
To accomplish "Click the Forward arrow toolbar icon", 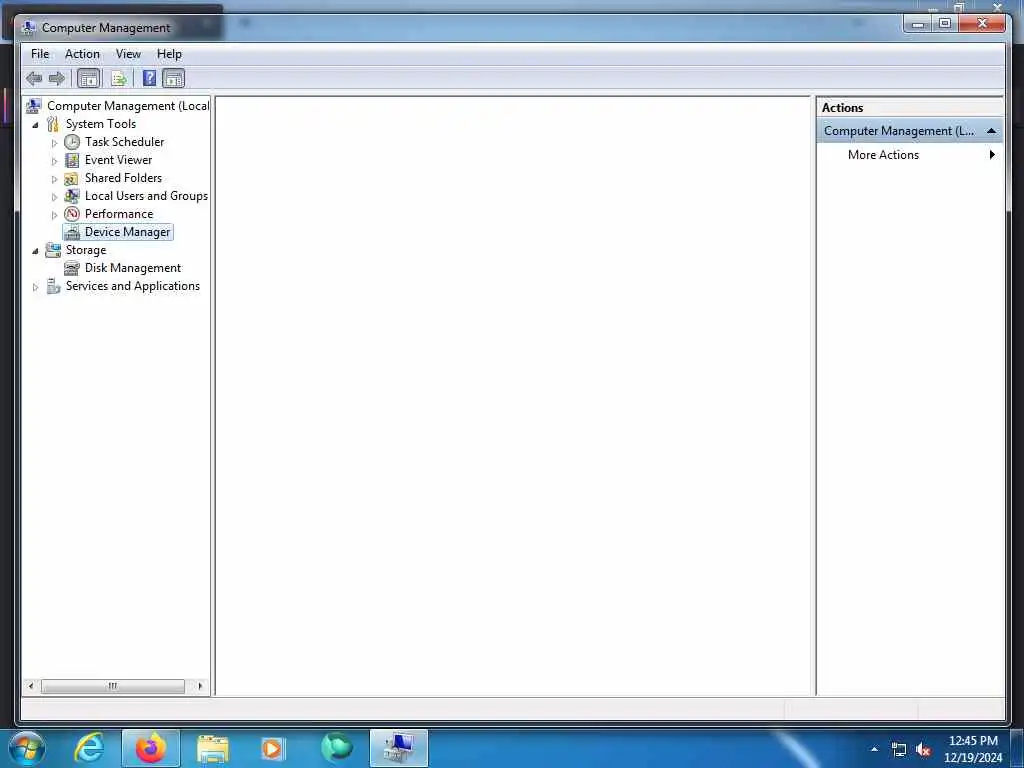I will [x=57, y=79].
